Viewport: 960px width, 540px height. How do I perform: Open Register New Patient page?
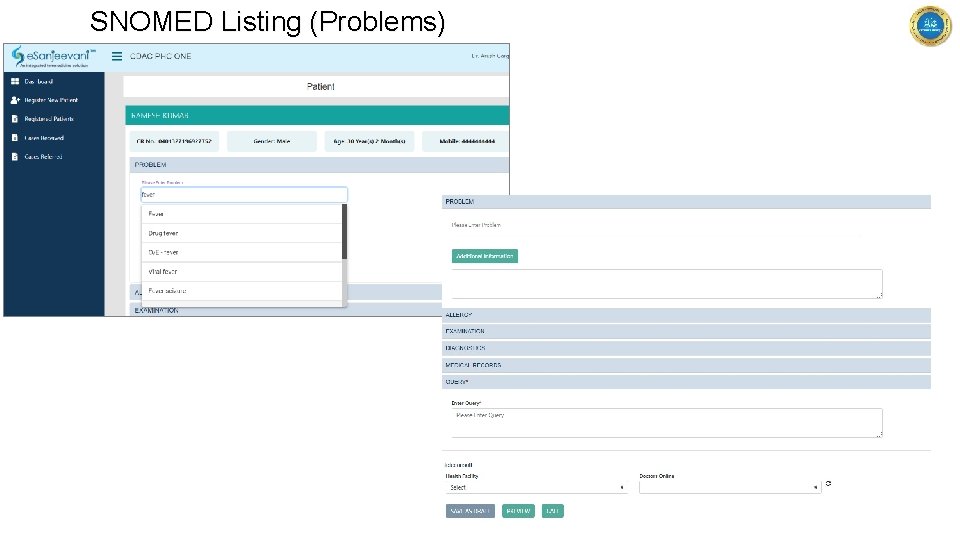(51, 100)
